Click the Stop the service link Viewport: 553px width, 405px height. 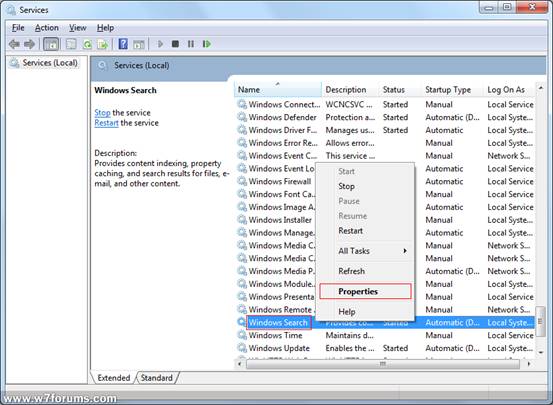102,113
